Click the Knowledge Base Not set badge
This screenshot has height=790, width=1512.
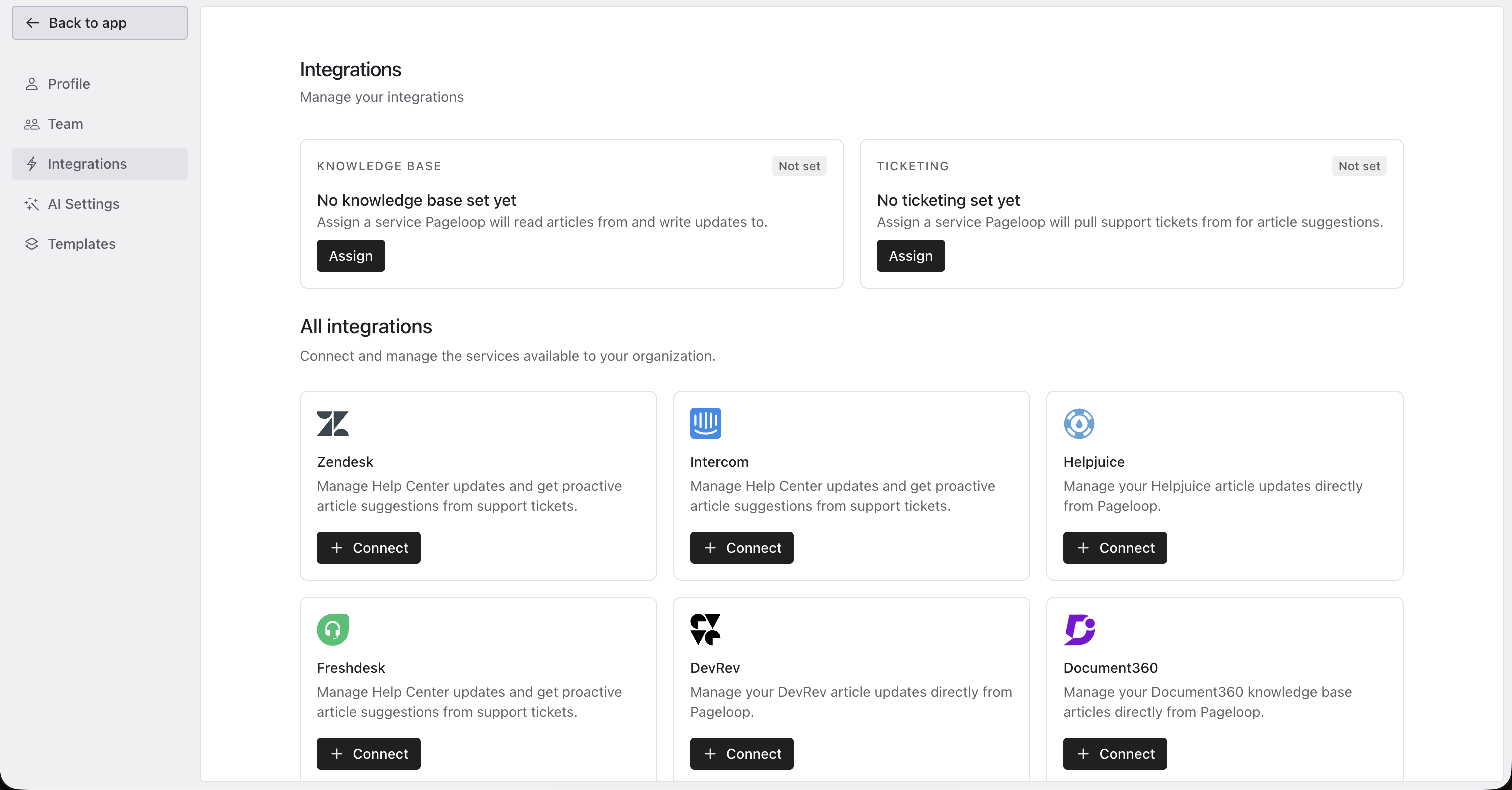[x=799, y=166]
